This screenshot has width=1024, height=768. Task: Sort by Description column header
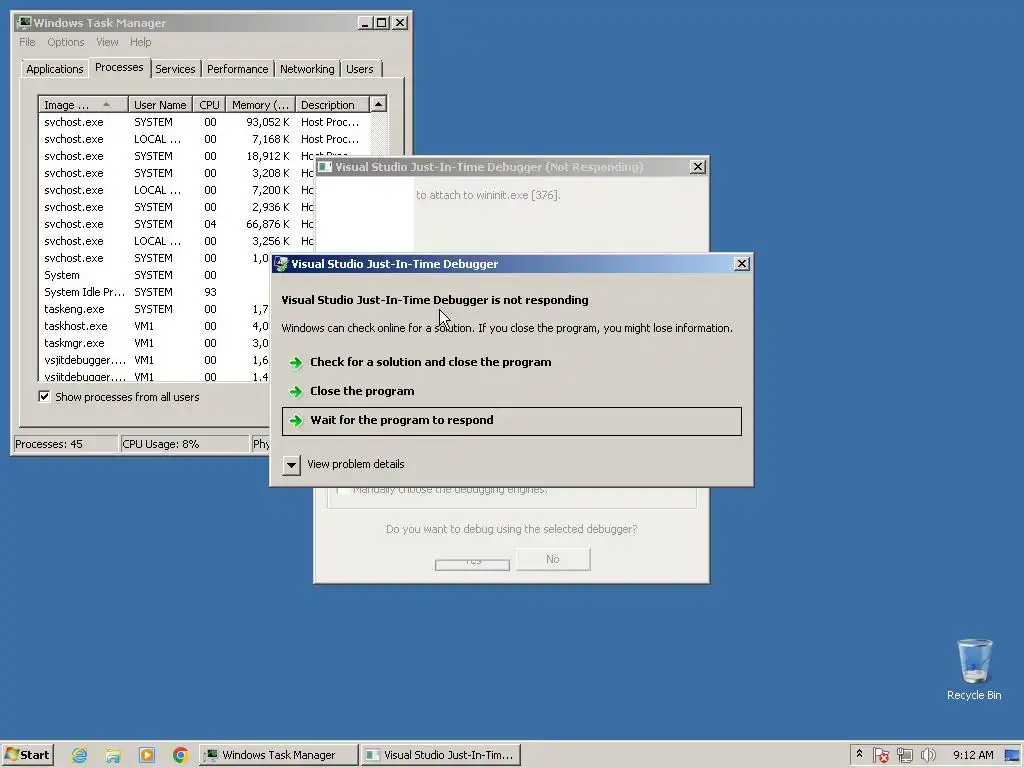(x=332, y=104)
